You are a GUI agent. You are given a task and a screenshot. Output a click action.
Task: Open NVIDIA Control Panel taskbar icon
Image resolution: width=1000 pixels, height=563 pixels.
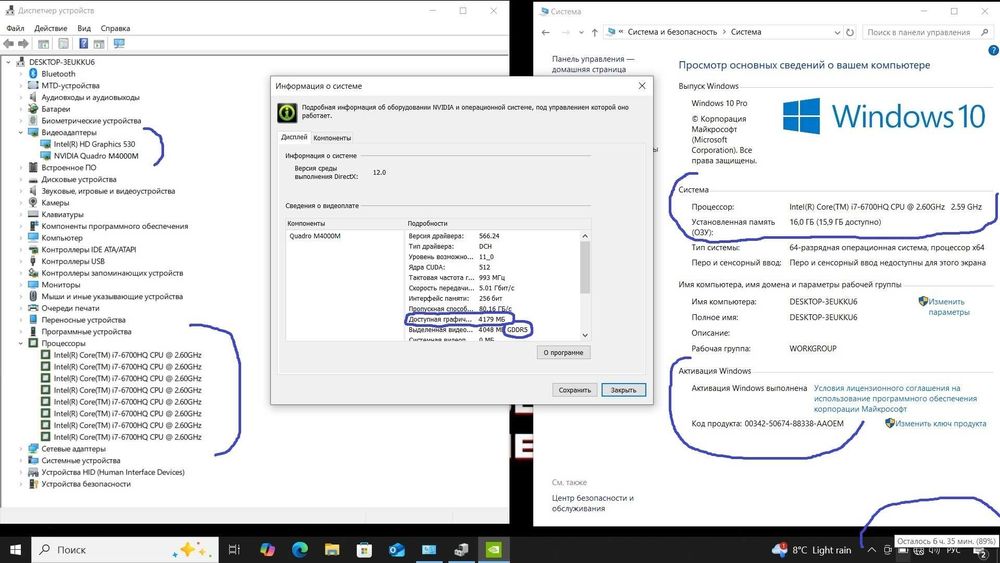click(x=494, y=550)
